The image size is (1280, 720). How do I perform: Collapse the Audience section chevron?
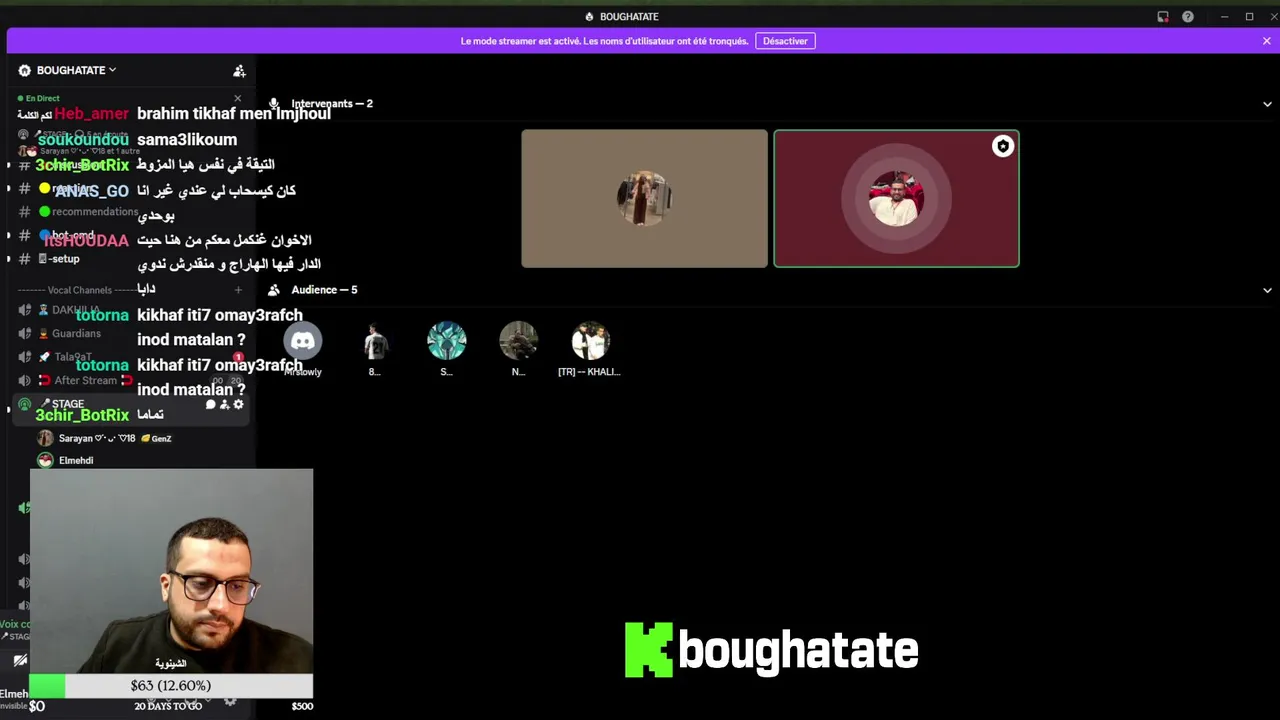pyautogui.click(x=1267, y=290)
